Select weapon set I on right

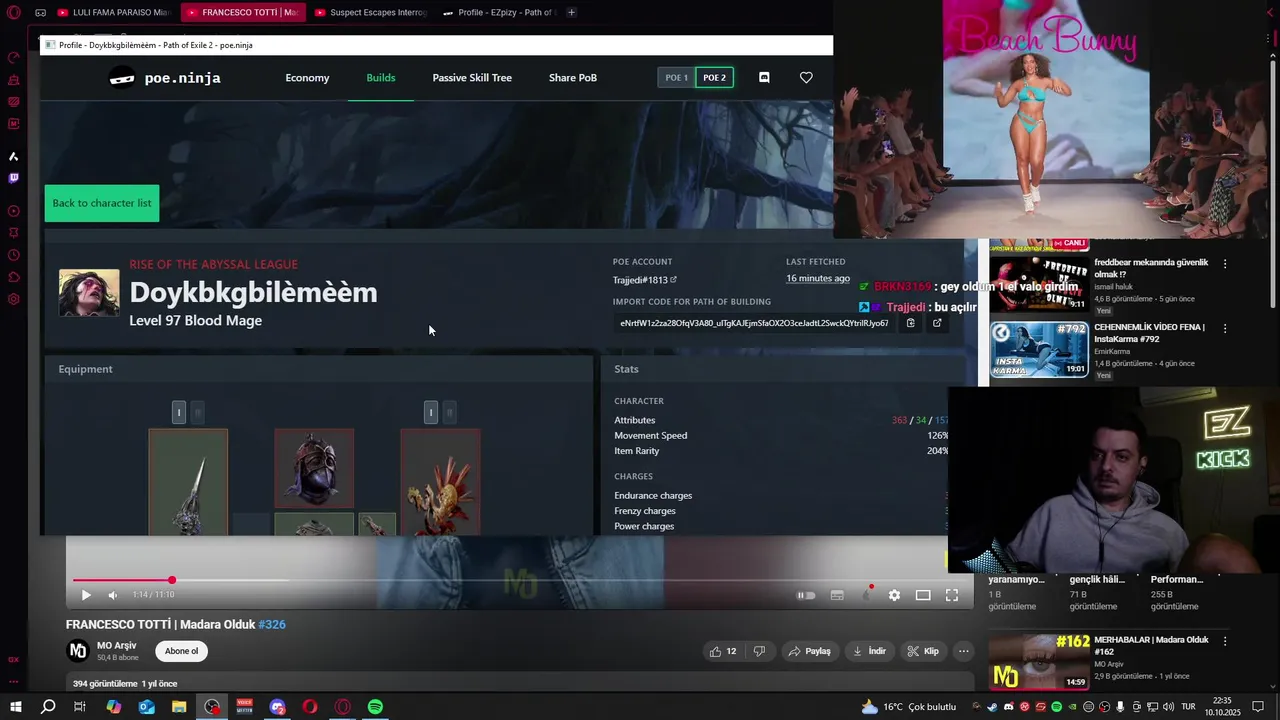tap(431, 412)
